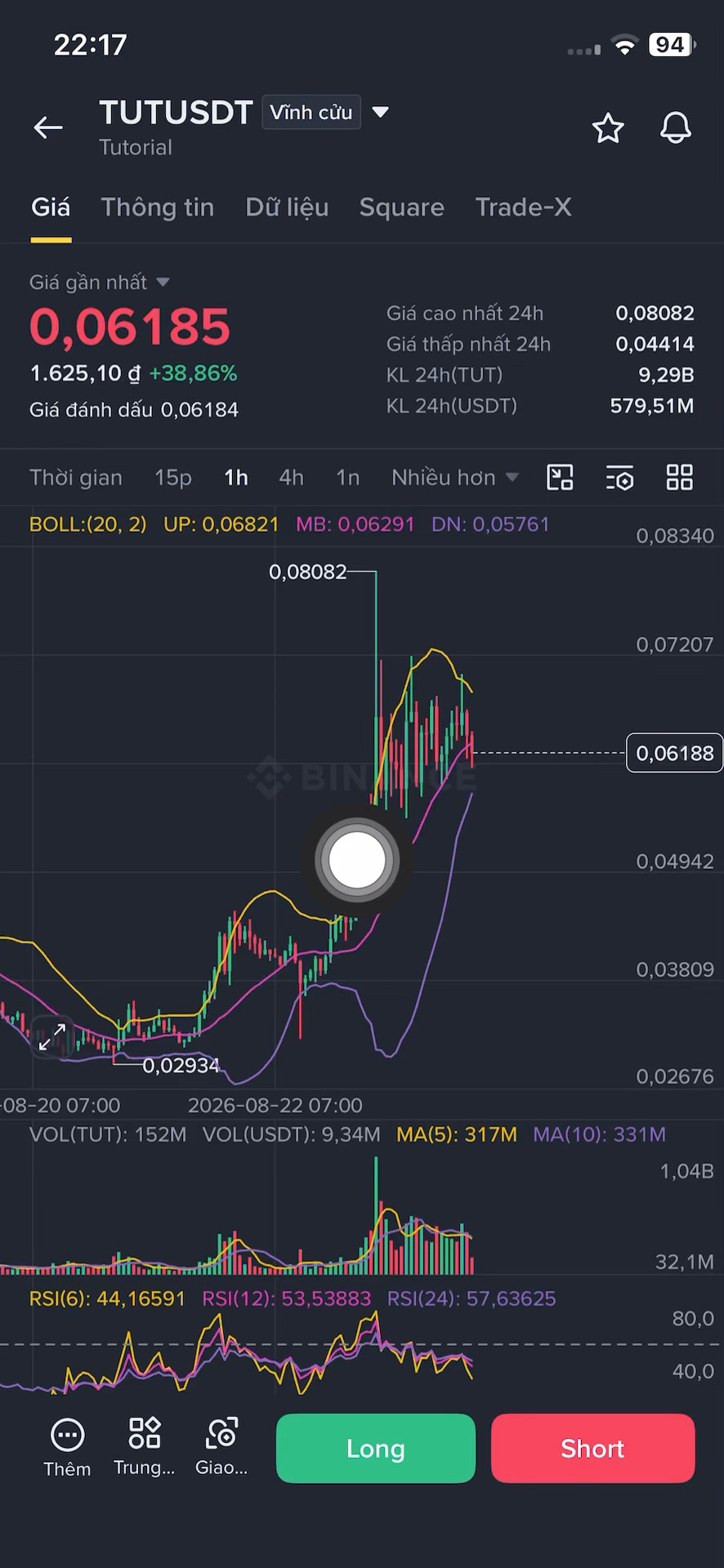Tap the VOL(TUT): 152M volume label
This screenshot has width=724, height=1568.
108,1134
